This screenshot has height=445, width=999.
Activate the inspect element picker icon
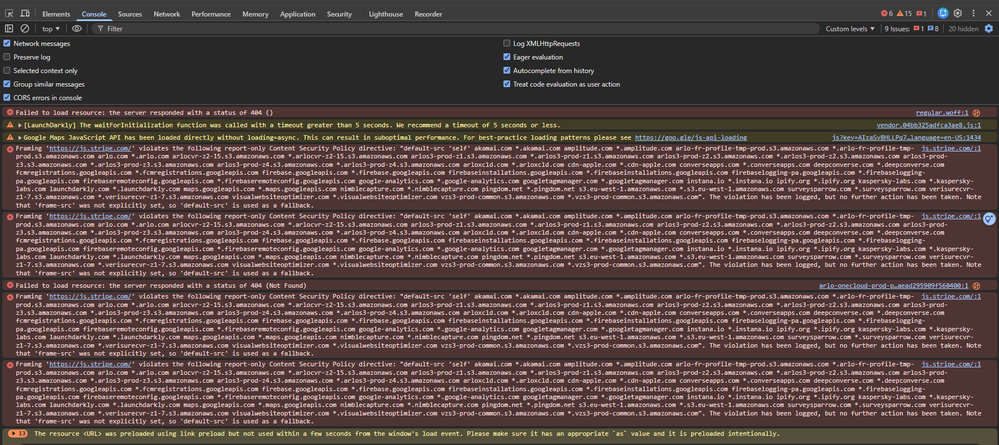[x=10, y=13]
